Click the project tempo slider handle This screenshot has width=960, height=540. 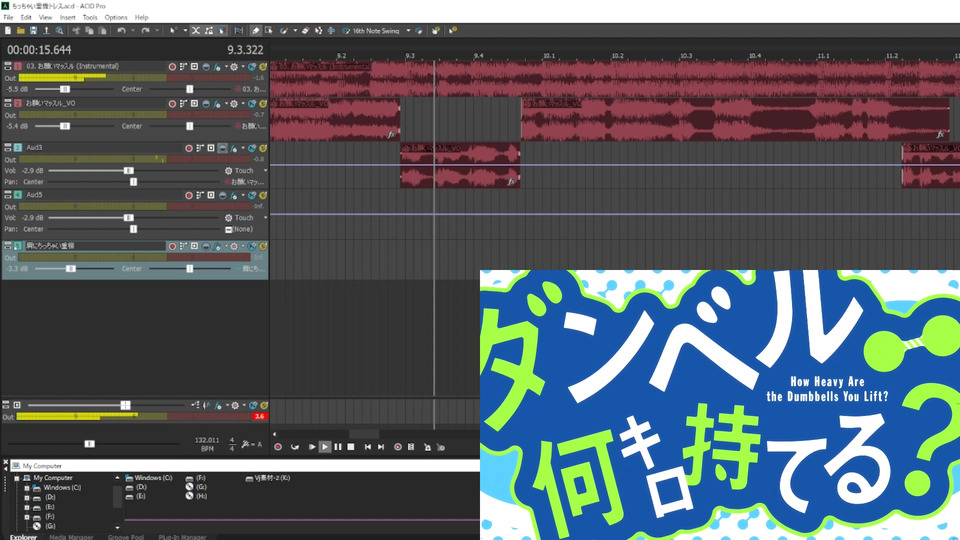coord(89,444)
